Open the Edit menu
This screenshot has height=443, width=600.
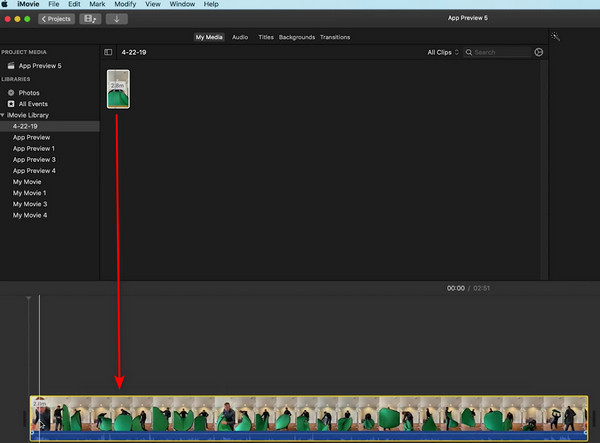click(74, 4)
